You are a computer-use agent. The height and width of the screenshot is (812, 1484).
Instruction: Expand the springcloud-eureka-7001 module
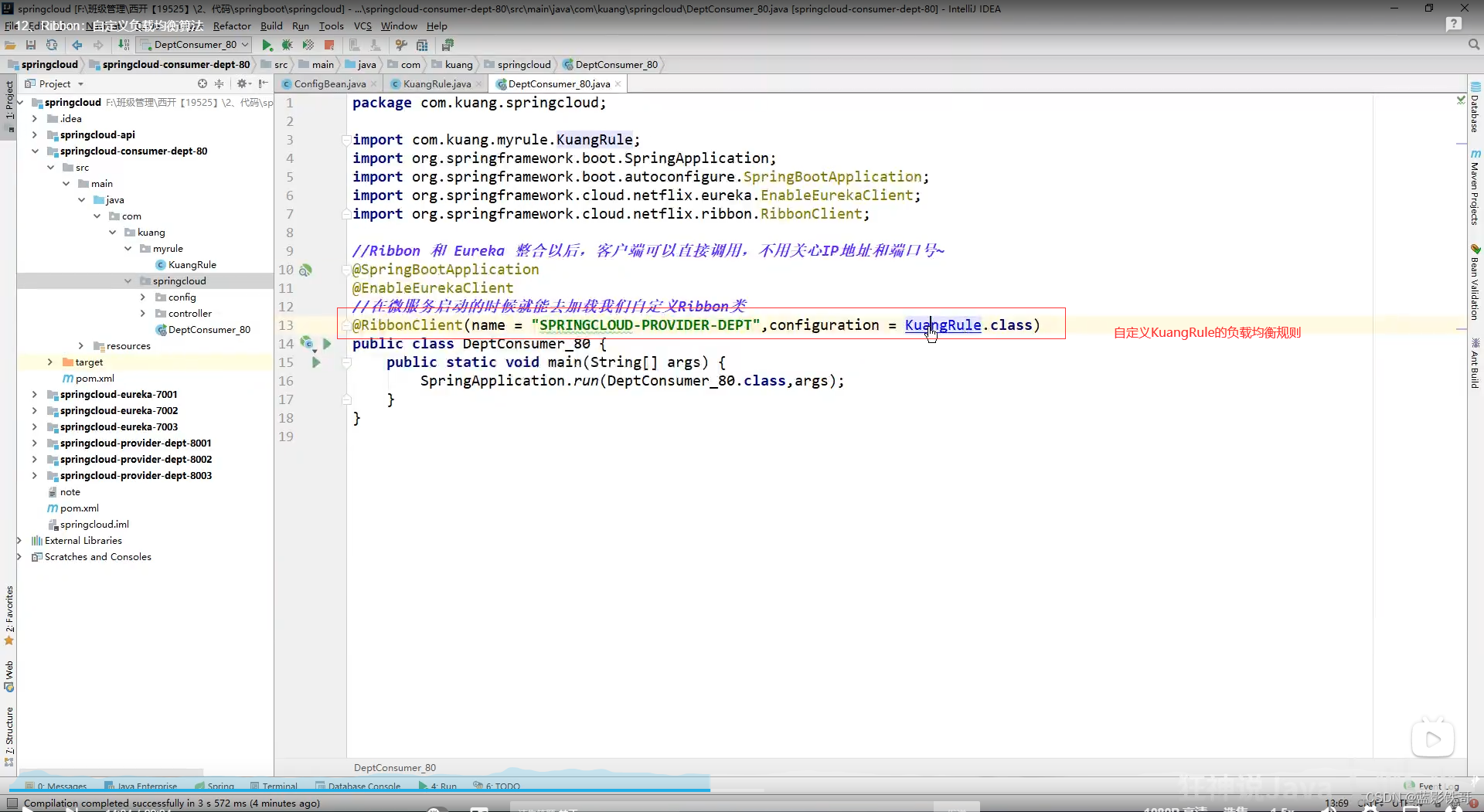pos(35,394)
